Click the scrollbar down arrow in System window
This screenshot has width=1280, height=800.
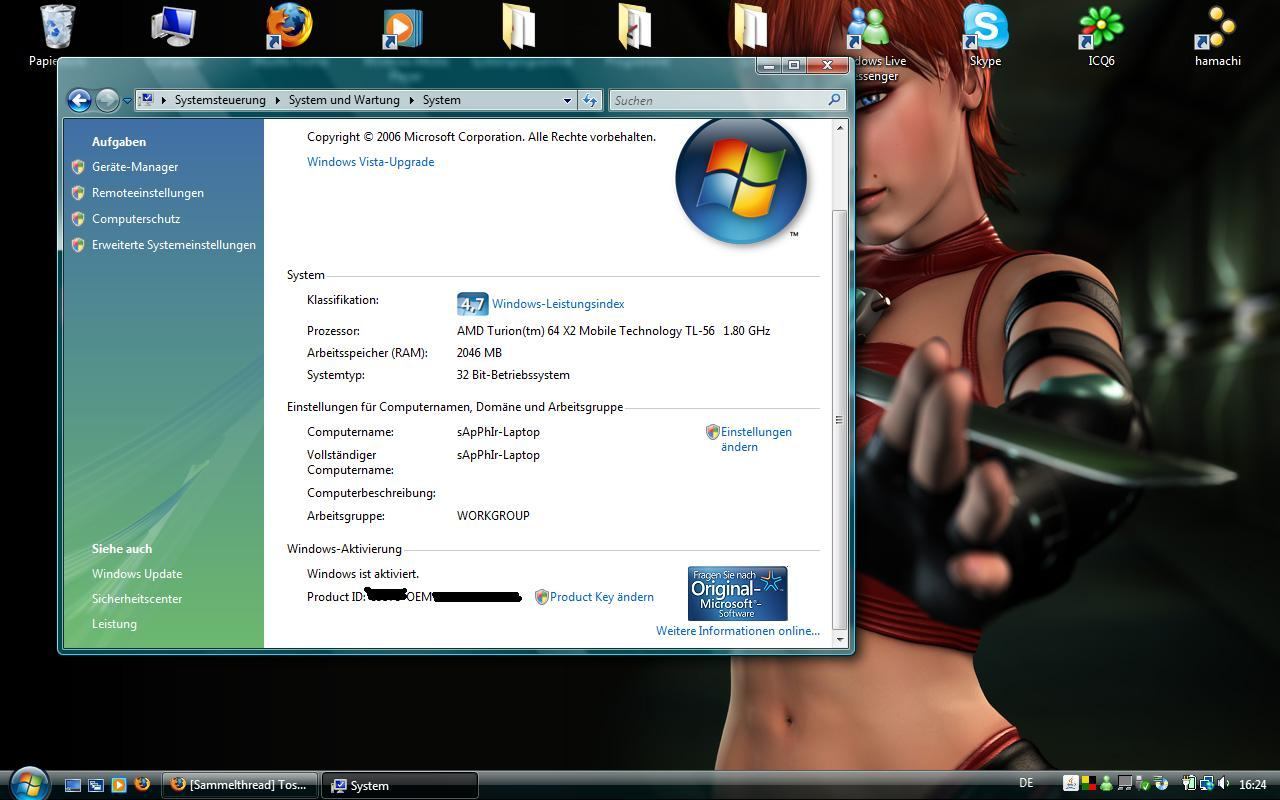(x=839, y=639)
